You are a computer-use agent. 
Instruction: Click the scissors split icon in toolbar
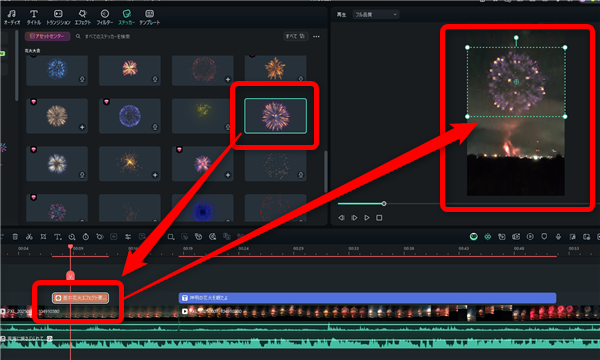click(29, 237)
